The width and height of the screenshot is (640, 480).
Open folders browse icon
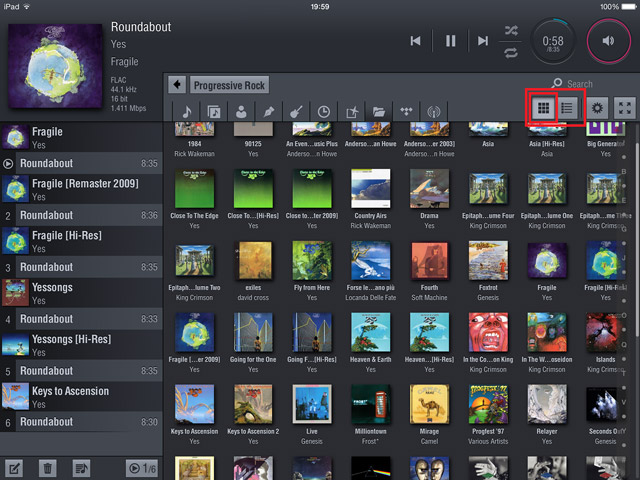click(x=379, y=111)
